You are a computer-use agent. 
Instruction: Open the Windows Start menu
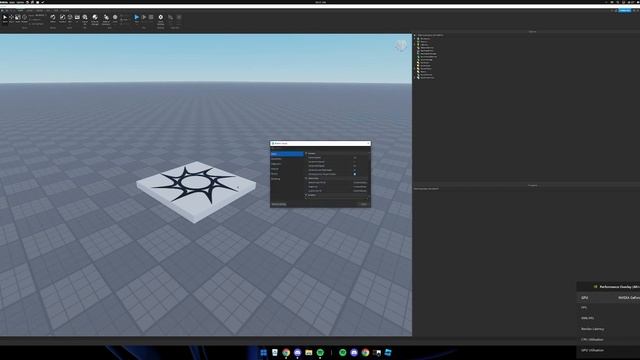[x=263, y=352]
